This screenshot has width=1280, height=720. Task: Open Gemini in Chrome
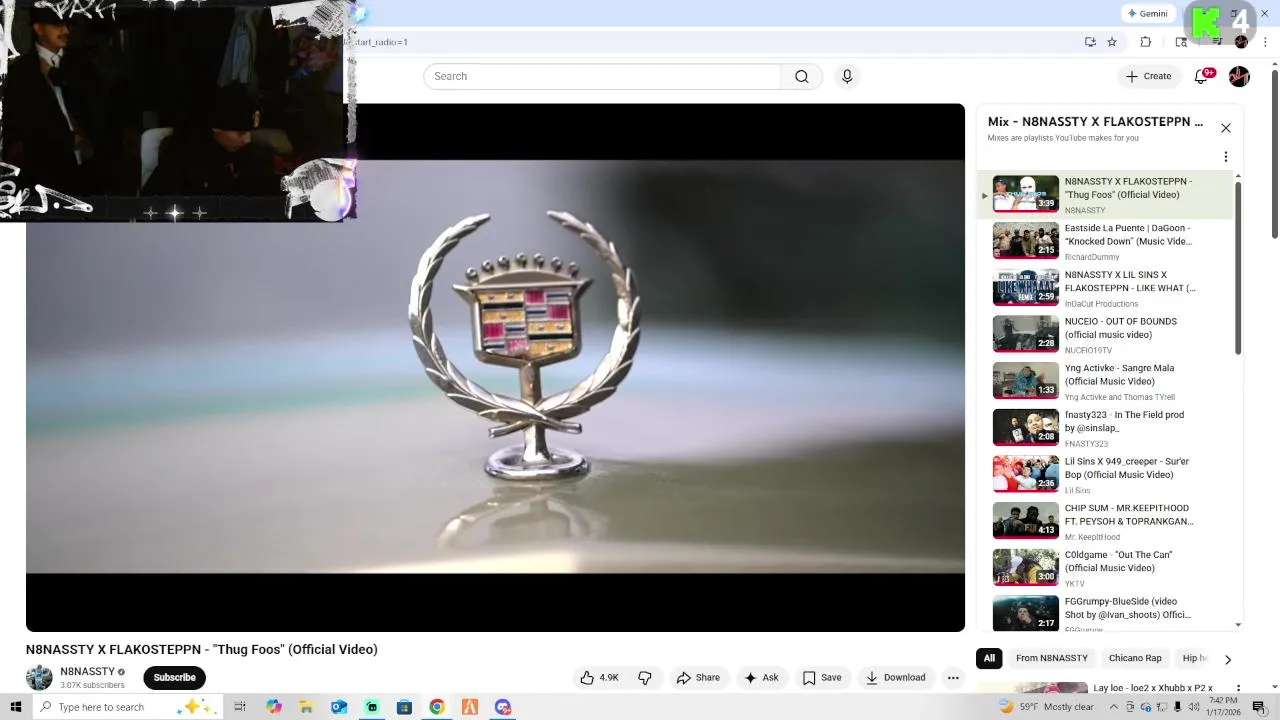tap(1147, 14)
